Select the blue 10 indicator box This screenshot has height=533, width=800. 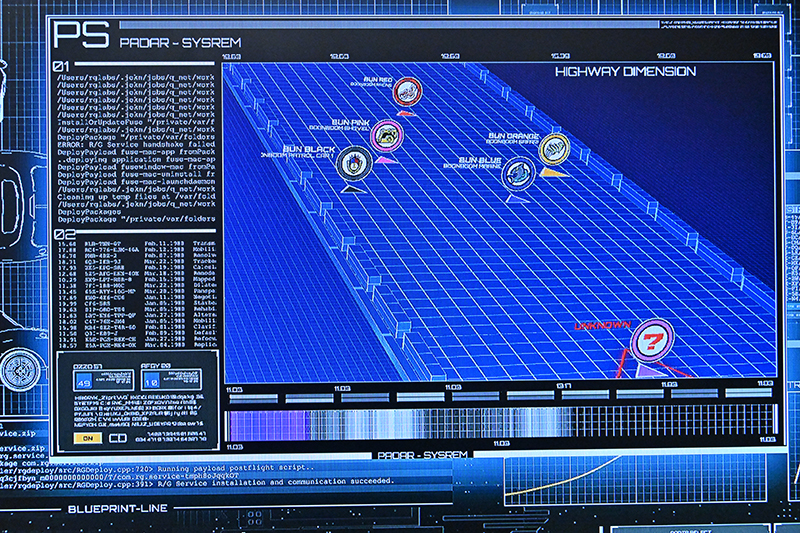click(152, 380)
